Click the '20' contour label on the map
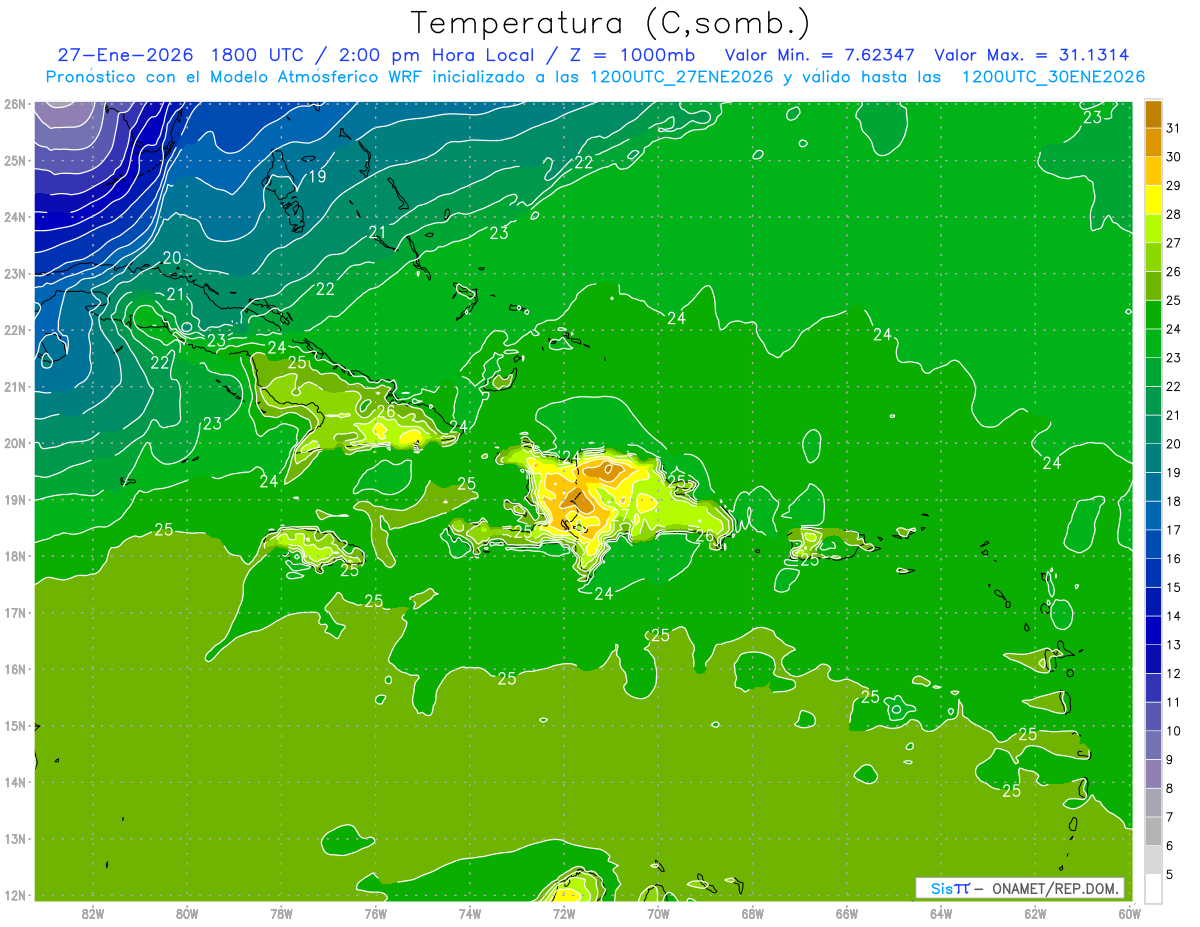This screenshot has height=927, width=1200. tap(172, 258)
